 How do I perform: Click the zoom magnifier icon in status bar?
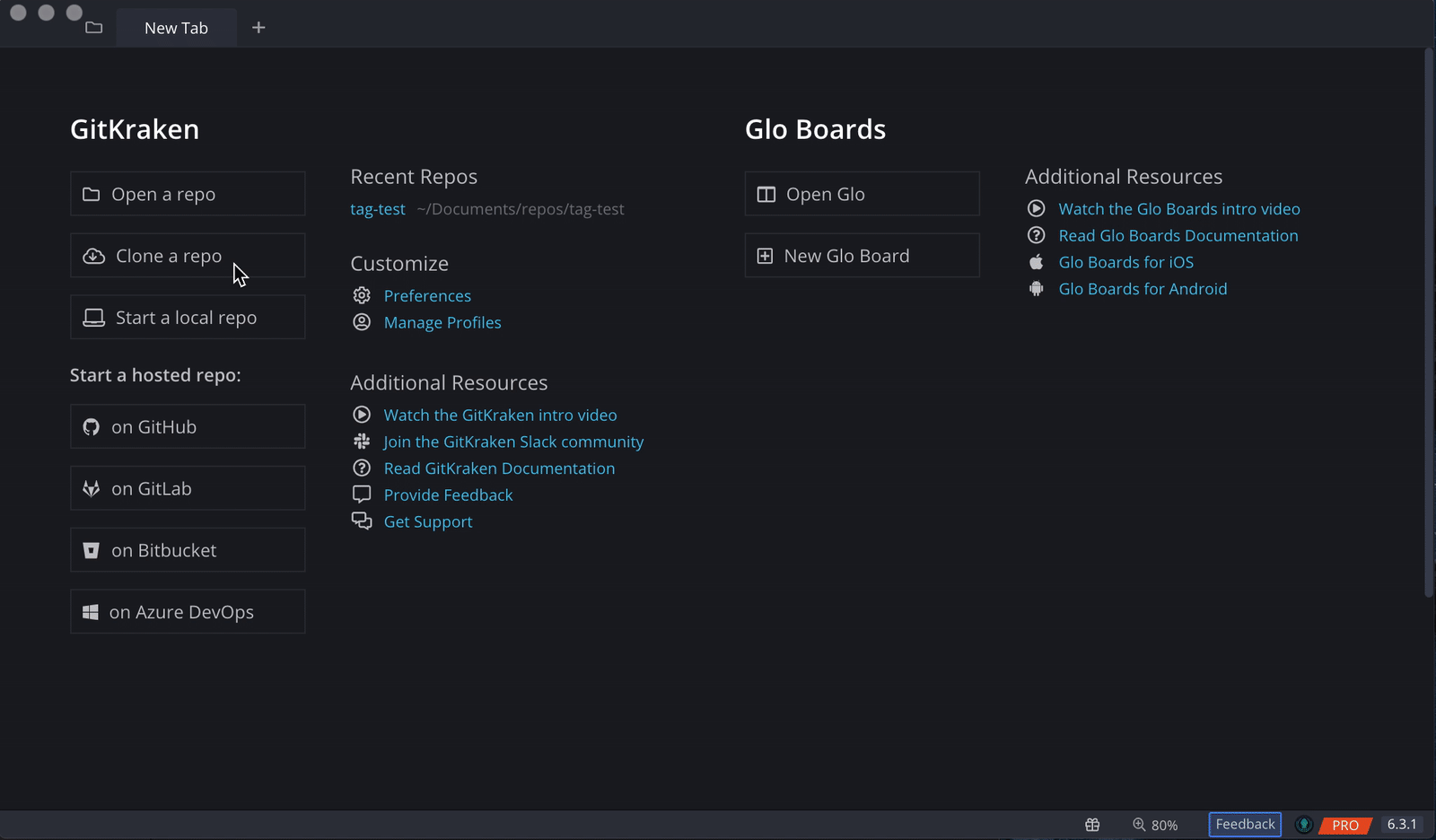(x=1139, y=825)
